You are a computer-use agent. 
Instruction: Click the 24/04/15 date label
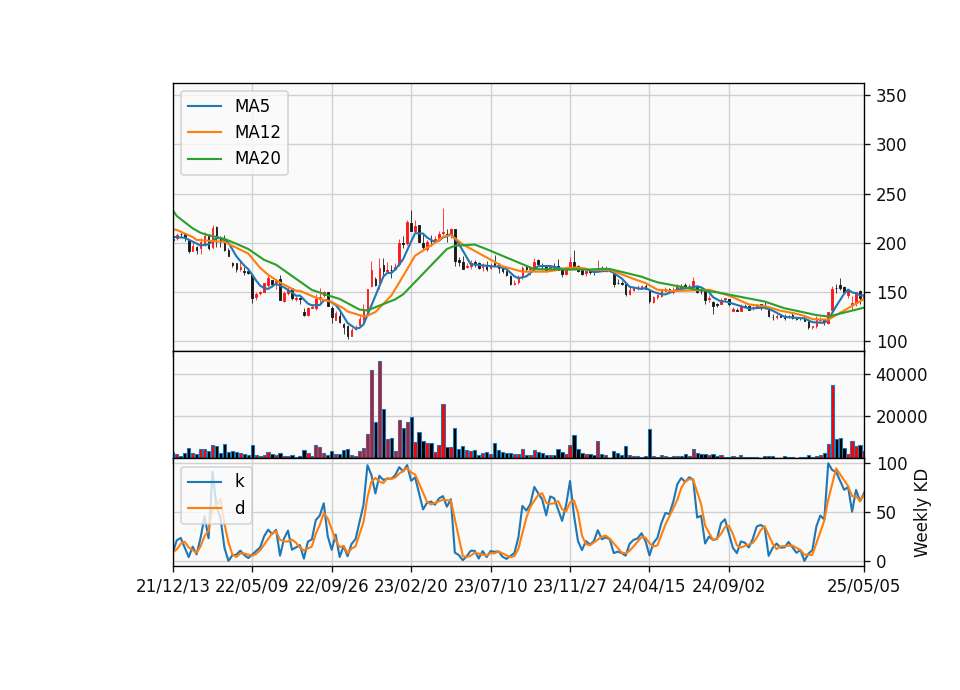tap(648, 586)
